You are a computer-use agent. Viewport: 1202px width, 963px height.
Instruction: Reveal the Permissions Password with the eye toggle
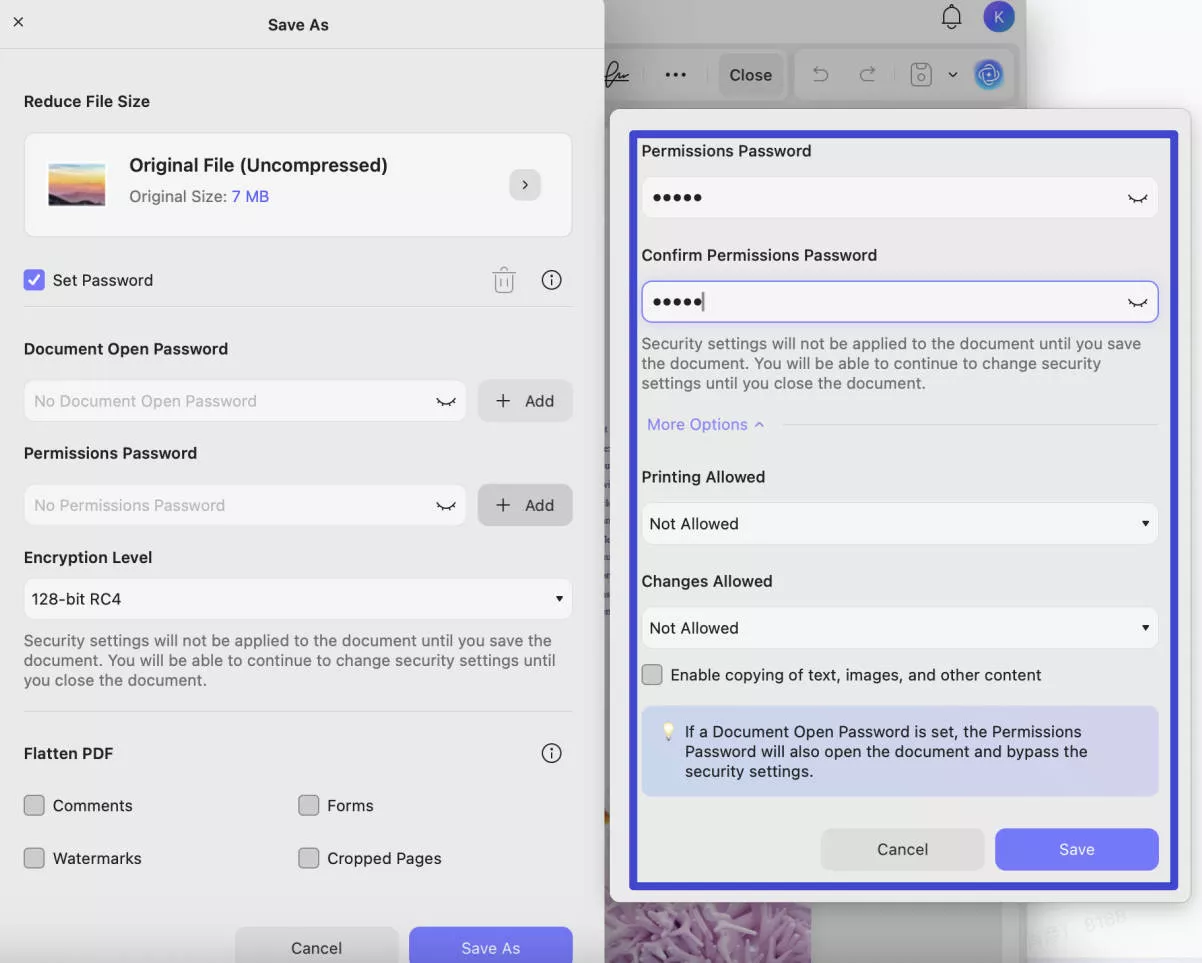pos(1137,197)
